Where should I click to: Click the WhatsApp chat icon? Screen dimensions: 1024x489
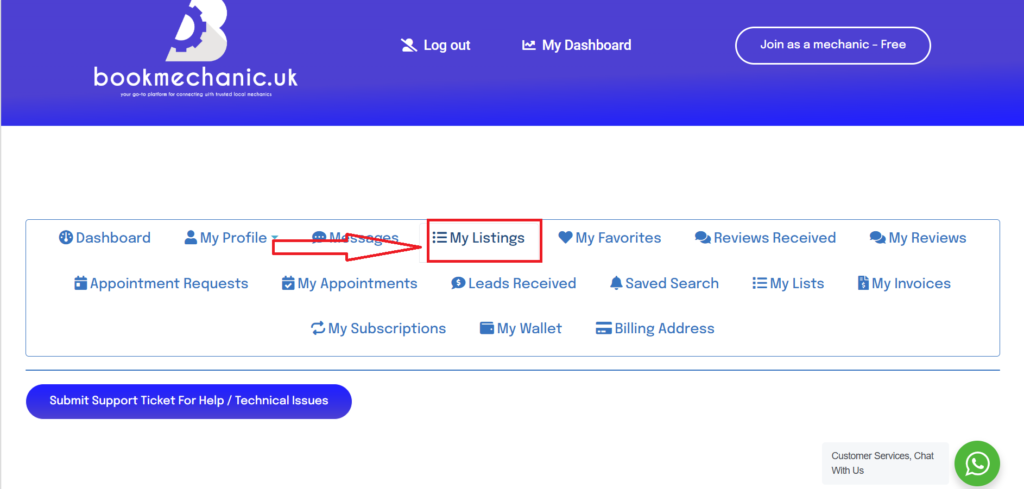pyautogui.click(x=977, y=463)
